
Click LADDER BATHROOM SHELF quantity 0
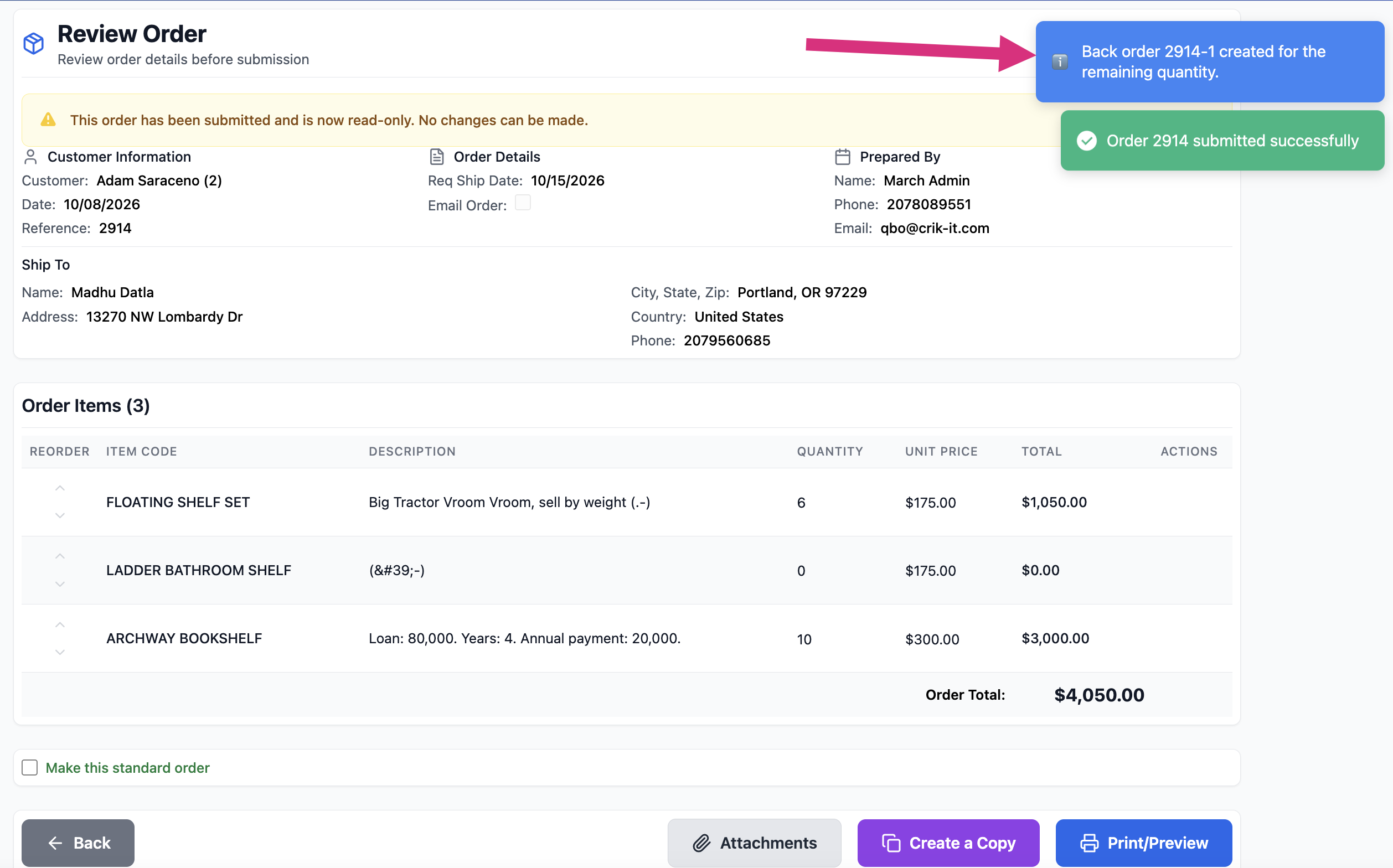(x=801, y=571)
